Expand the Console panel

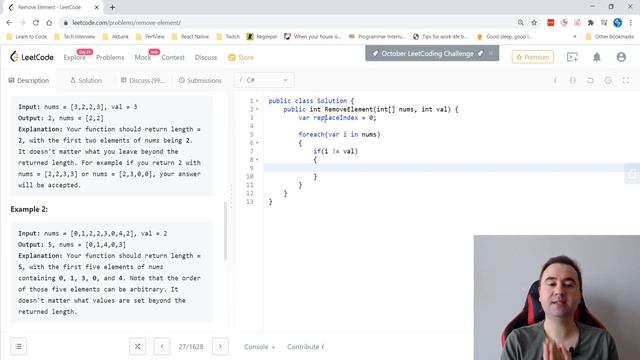tap(259, 347)
